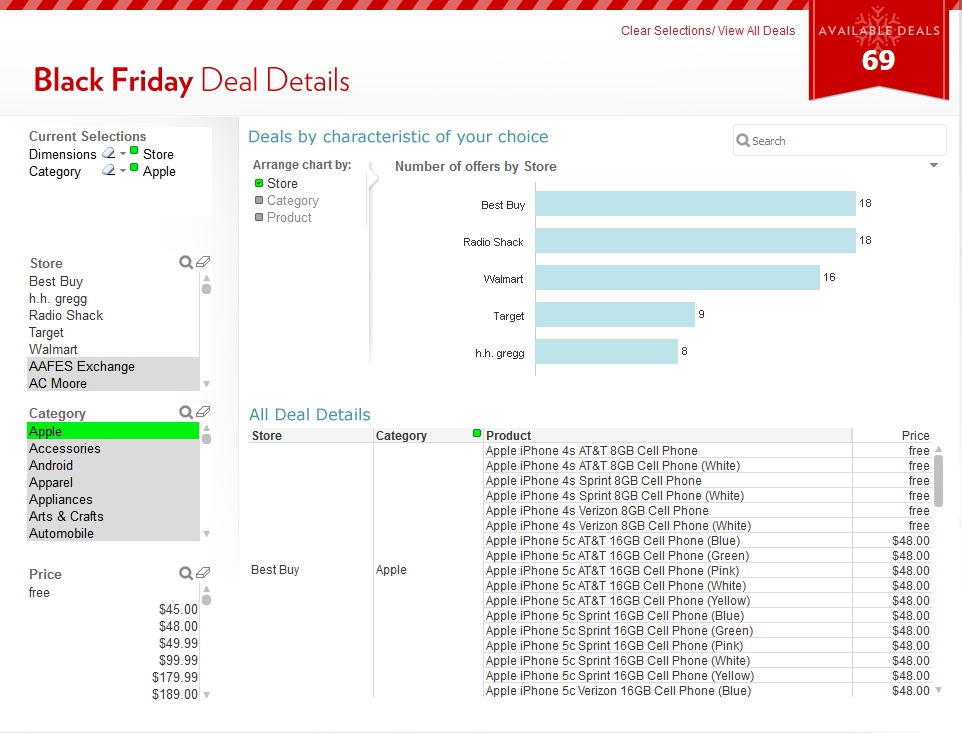Select free in the Price list box
Image resolution: width=962 pixels, height=733 pixels.
(114, 593)
